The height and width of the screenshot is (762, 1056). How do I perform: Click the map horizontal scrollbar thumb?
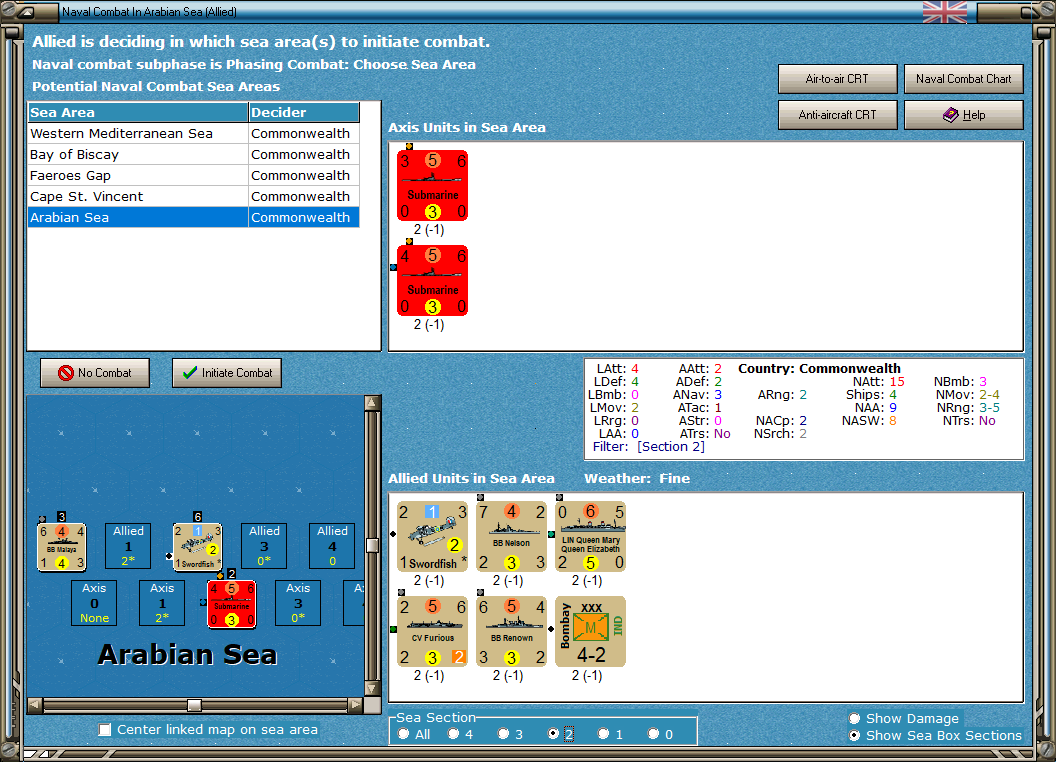point(195,705)
